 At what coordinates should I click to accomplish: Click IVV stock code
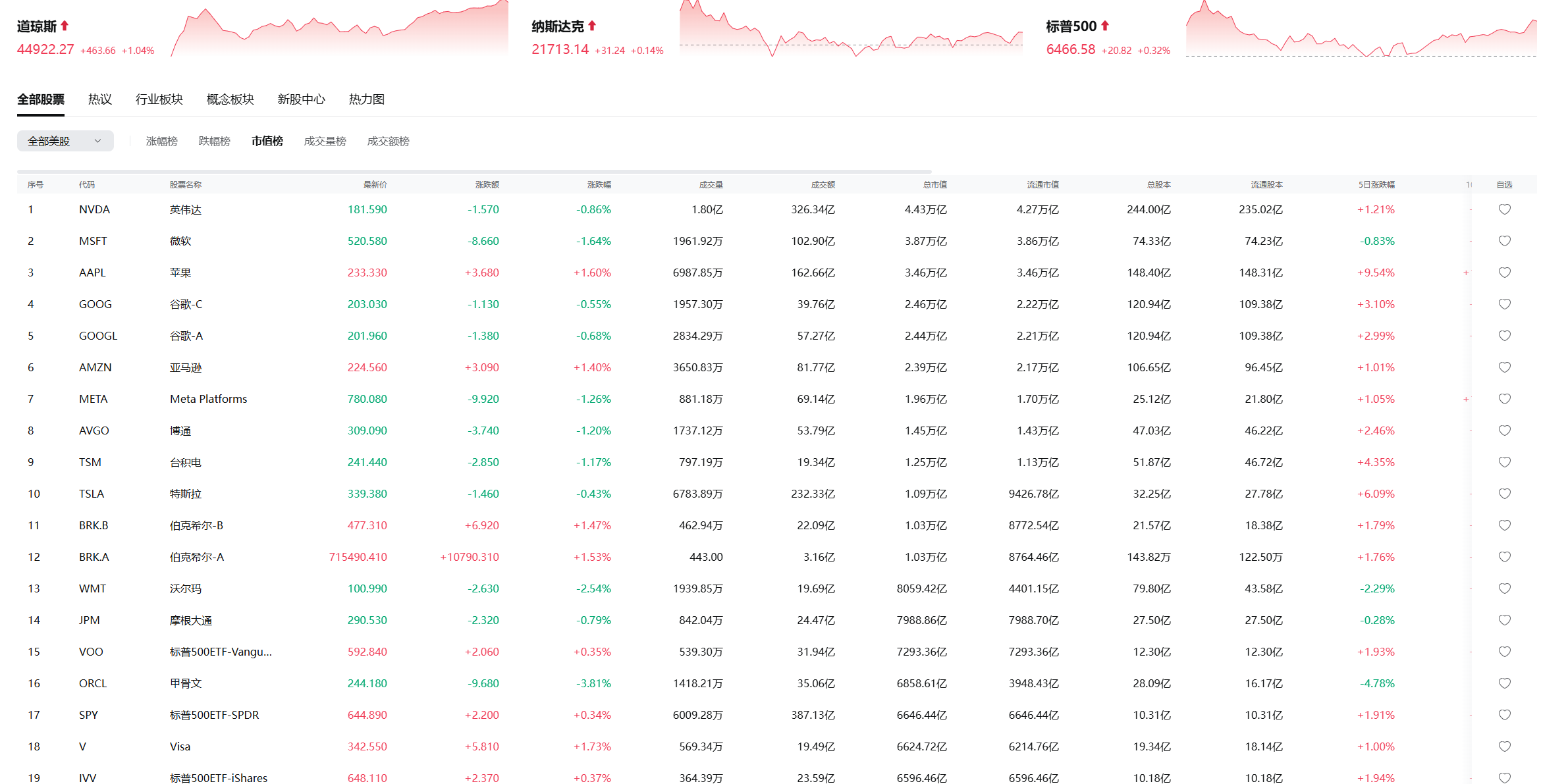(88, 778)
